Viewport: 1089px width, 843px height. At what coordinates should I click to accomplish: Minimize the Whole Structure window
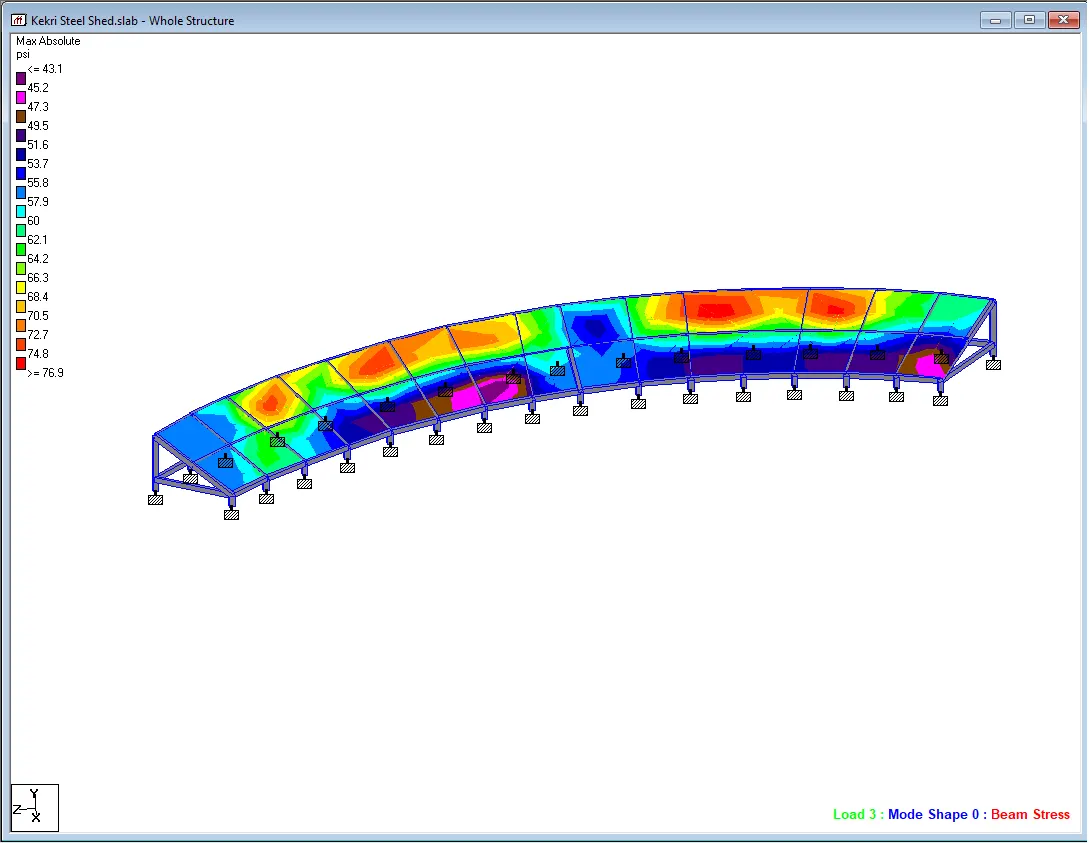[x=995, y=20]
